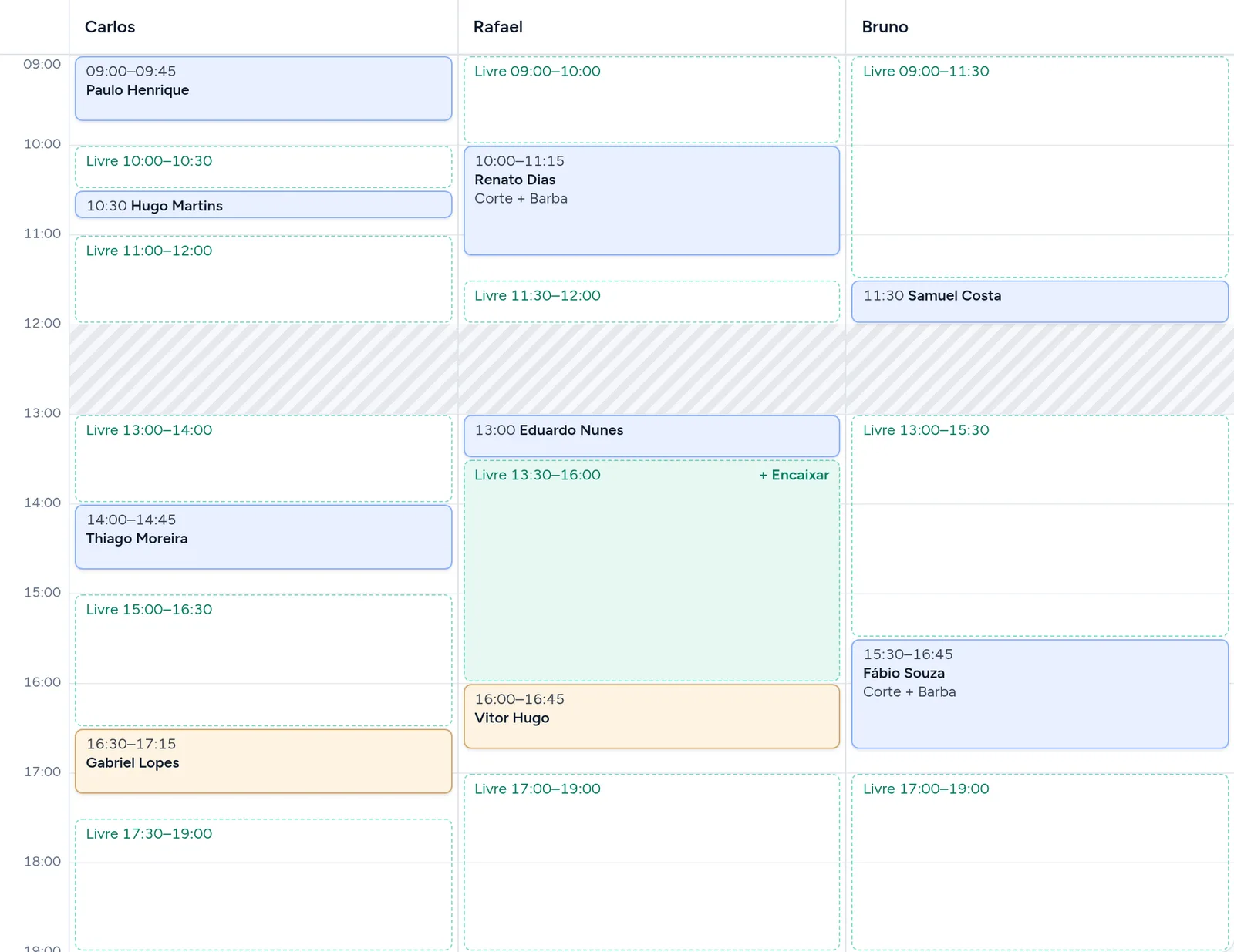Select Carlos's free slot 13:00–14:00
Image resolution: width=1234 pixels, height=952 pixels.
[263, 459]
